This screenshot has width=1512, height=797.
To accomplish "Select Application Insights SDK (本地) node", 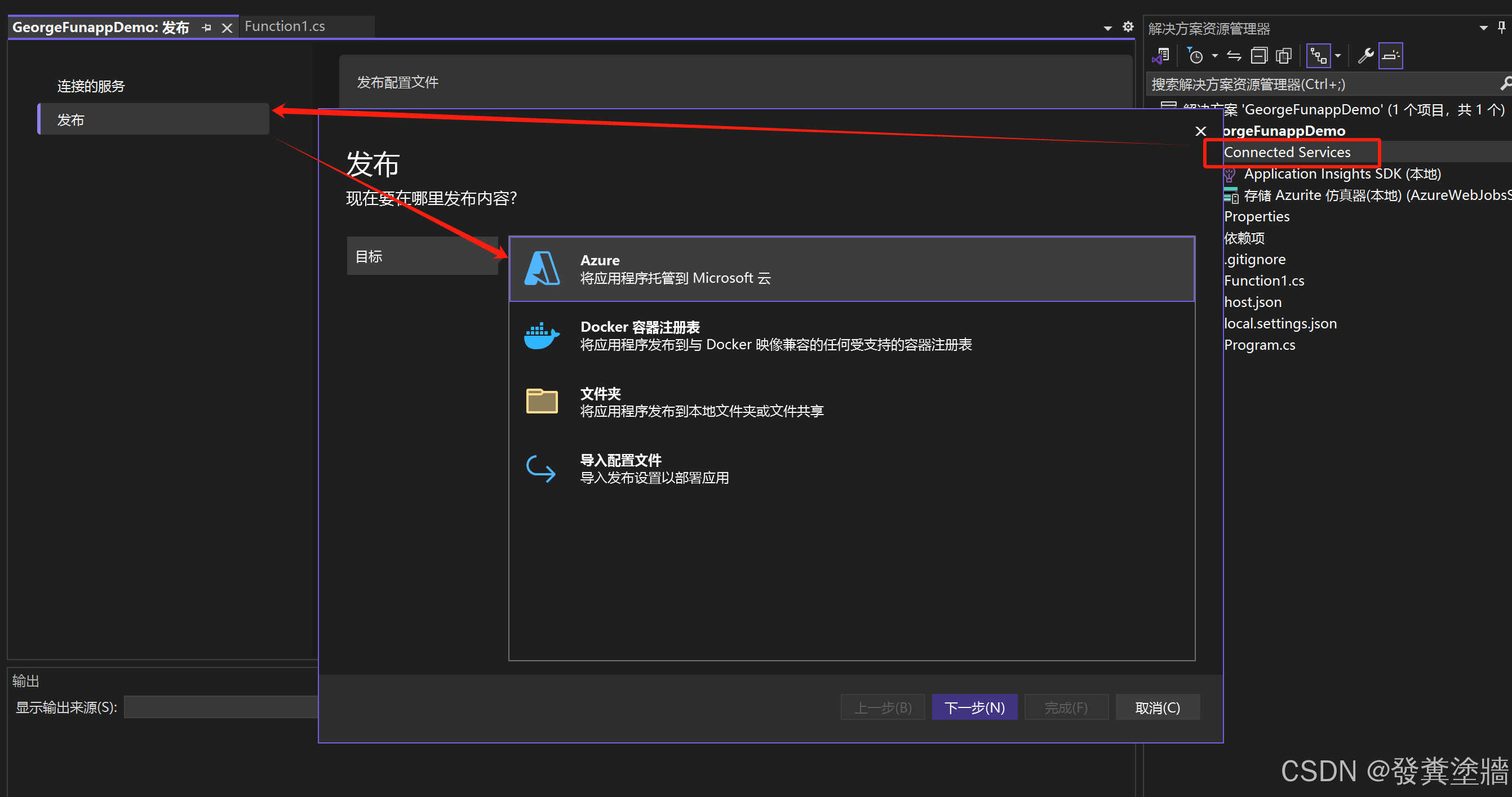I will pyautogui.click(x=1342, y=174).
